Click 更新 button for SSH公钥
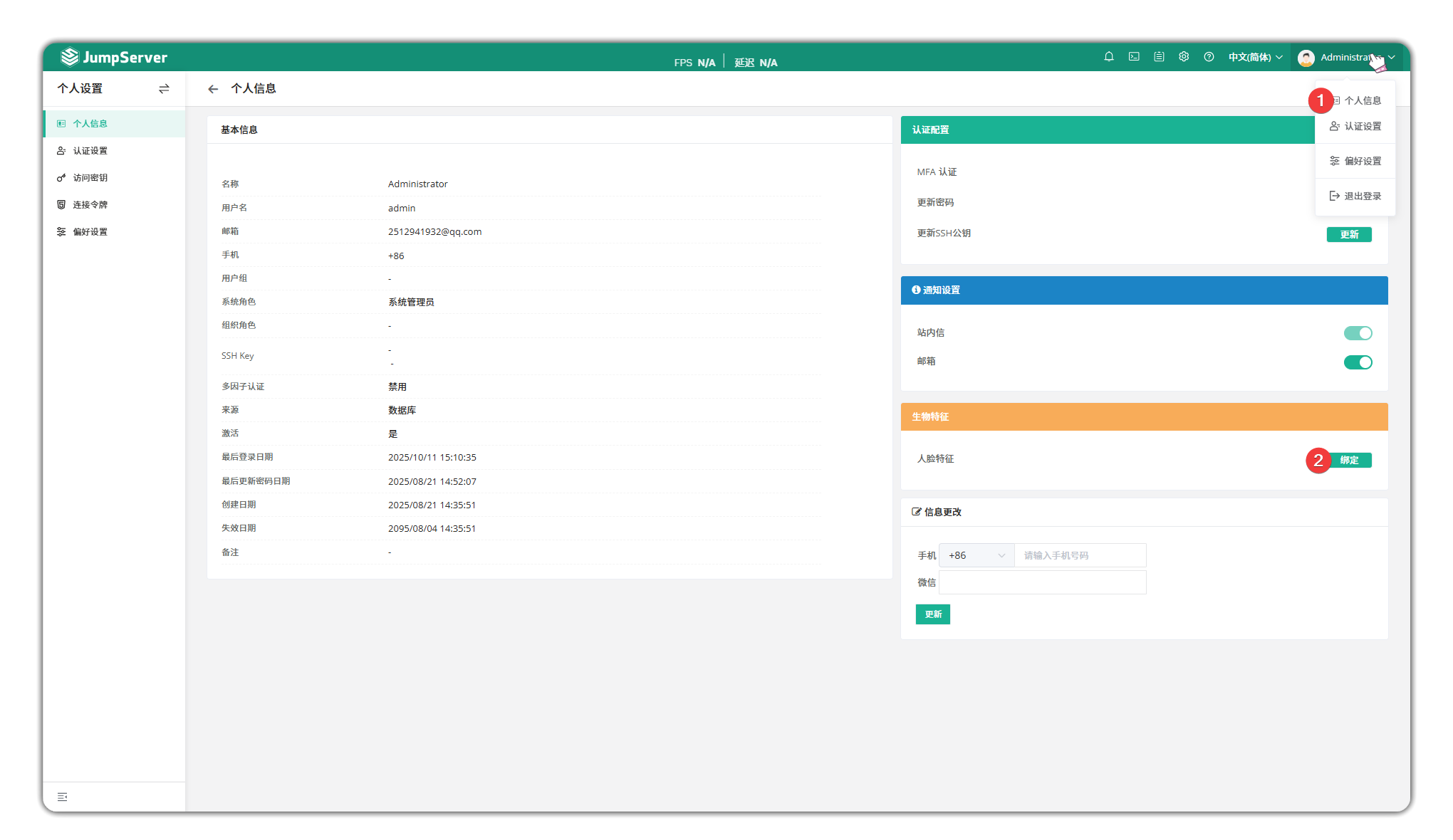Viewport: 1453px width, 840px height. [1349, 234]
